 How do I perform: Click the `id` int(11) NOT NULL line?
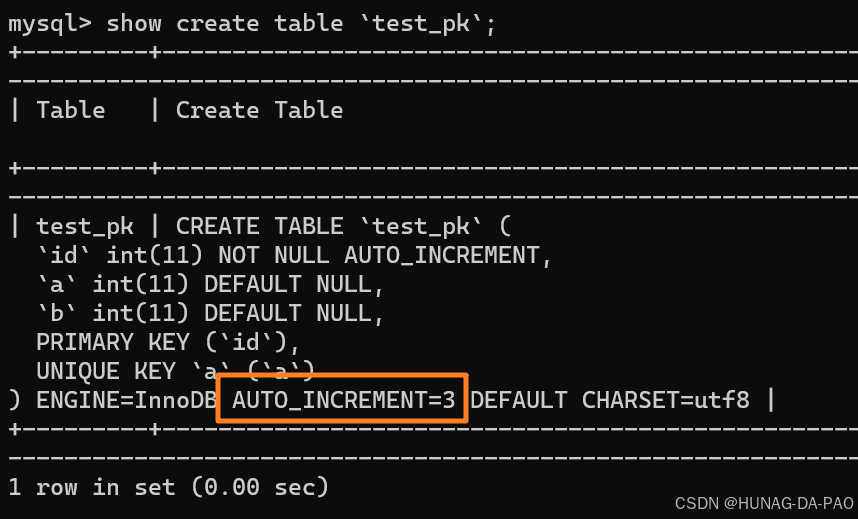tap(294, 256)
